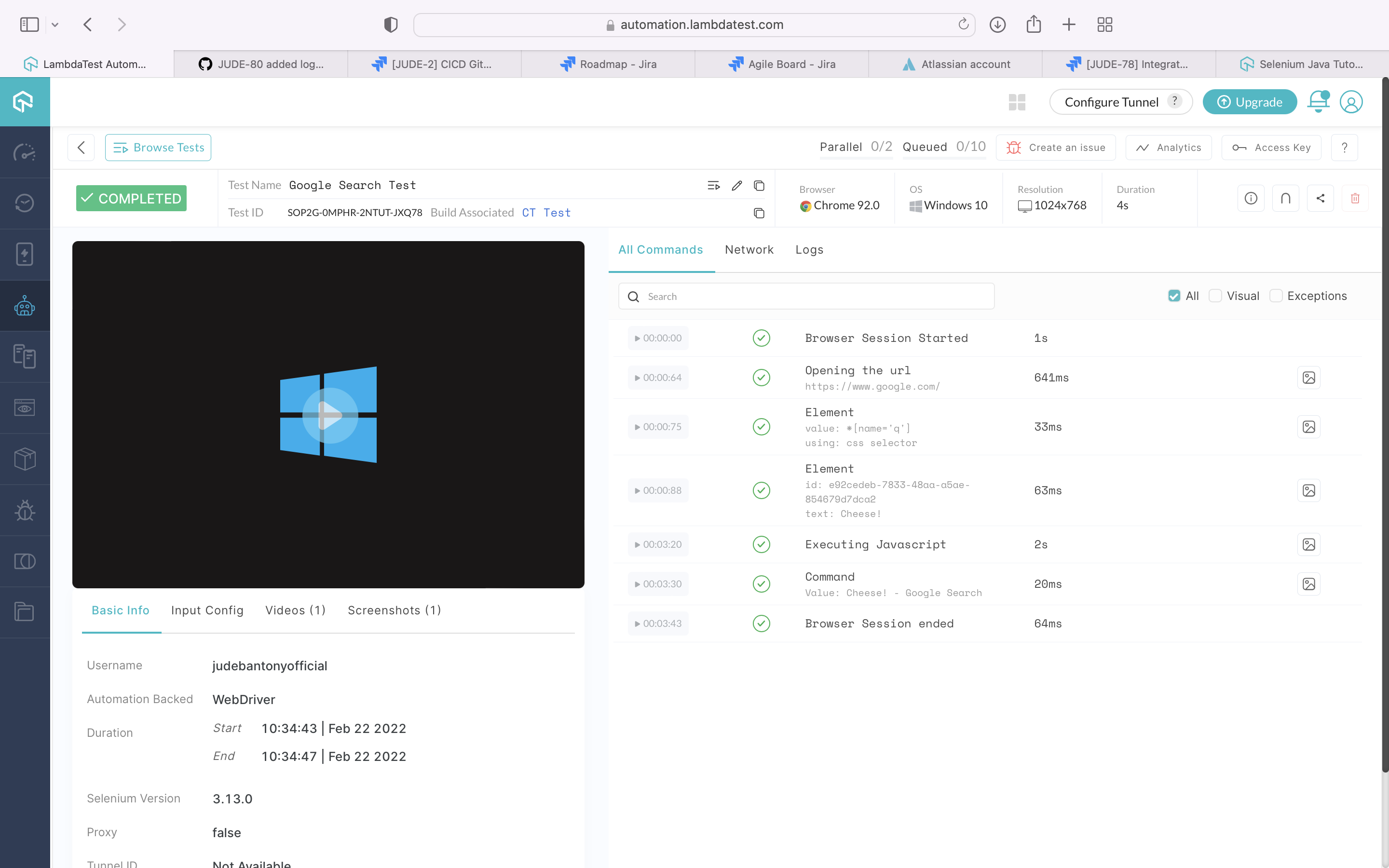Play the test recording video
This screenshot has height=868, width=1389.
(x=329, y=415)
